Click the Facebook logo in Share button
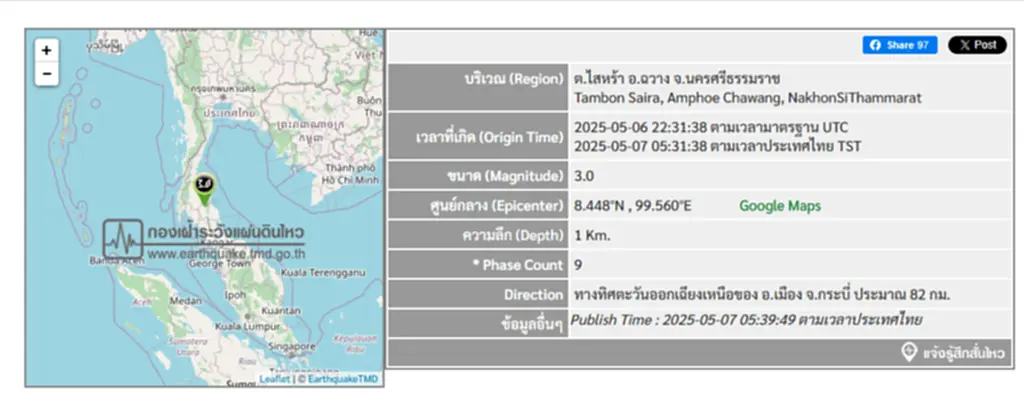The width and height of the screenshot is (1024, 394). (x=875, y=45)
